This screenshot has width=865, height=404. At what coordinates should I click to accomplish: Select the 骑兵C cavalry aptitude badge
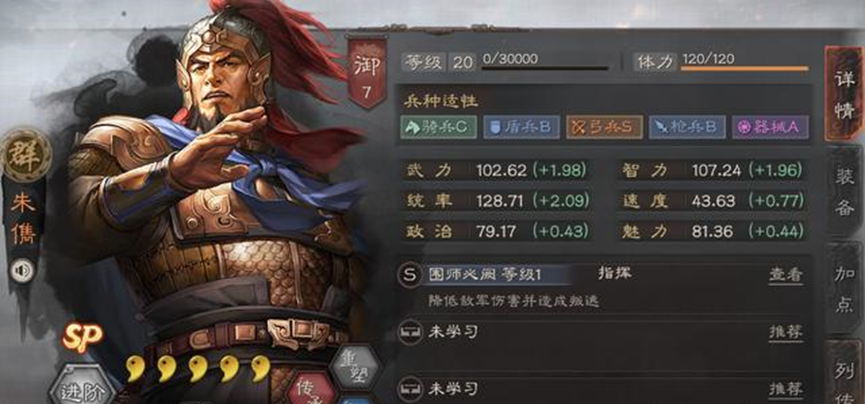439,127
